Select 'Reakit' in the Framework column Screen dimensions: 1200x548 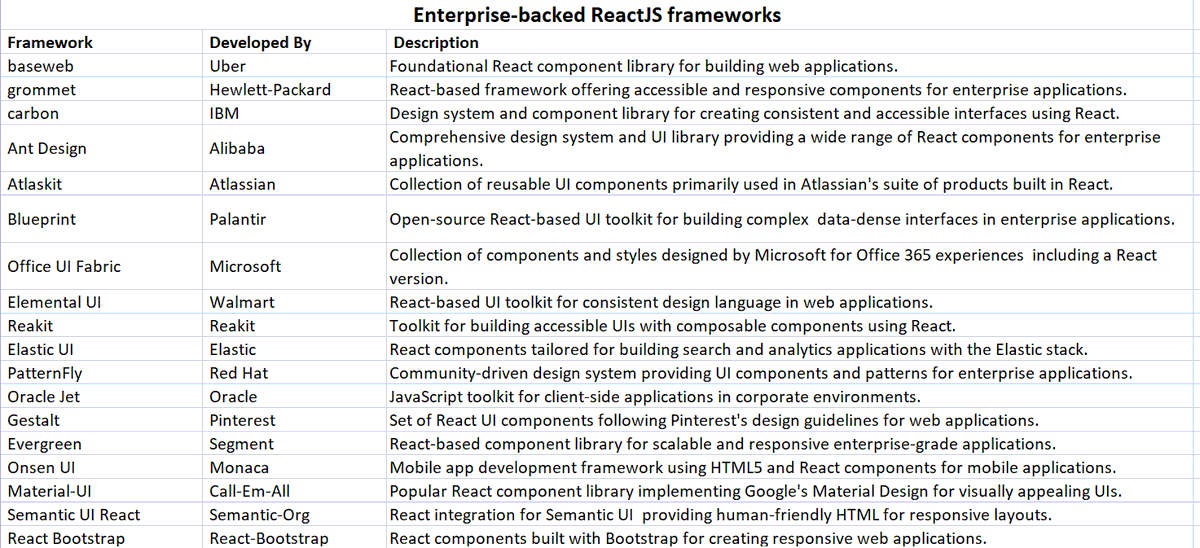(102, 325)
